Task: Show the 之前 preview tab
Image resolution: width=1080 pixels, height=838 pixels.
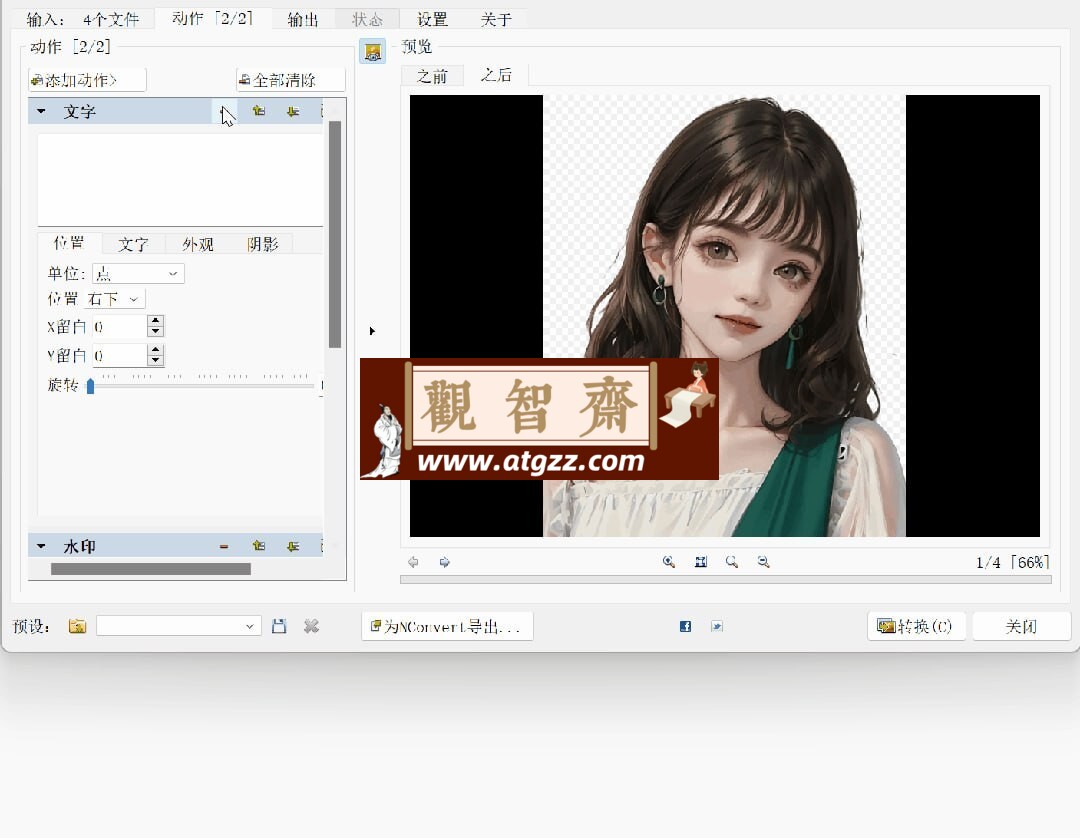Action: pos(432,76)
